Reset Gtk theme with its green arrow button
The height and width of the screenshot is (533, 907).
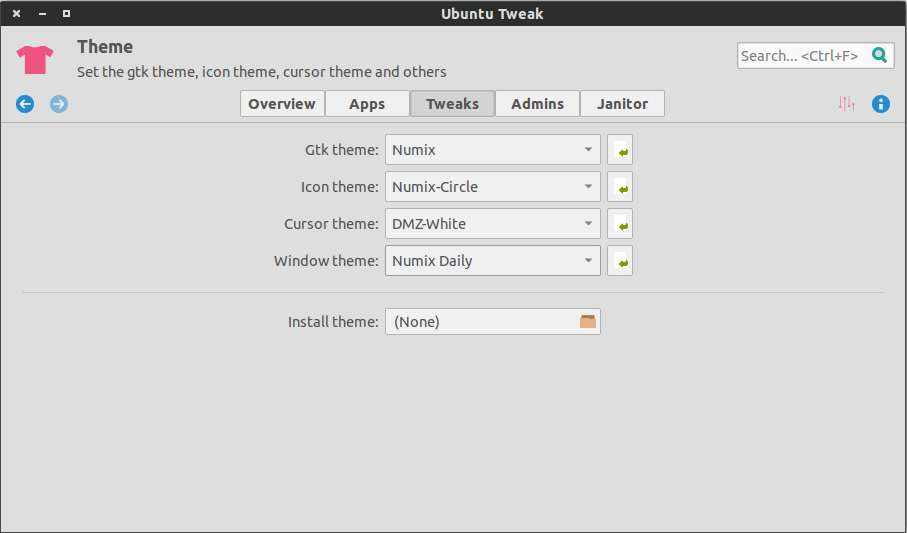620,150
